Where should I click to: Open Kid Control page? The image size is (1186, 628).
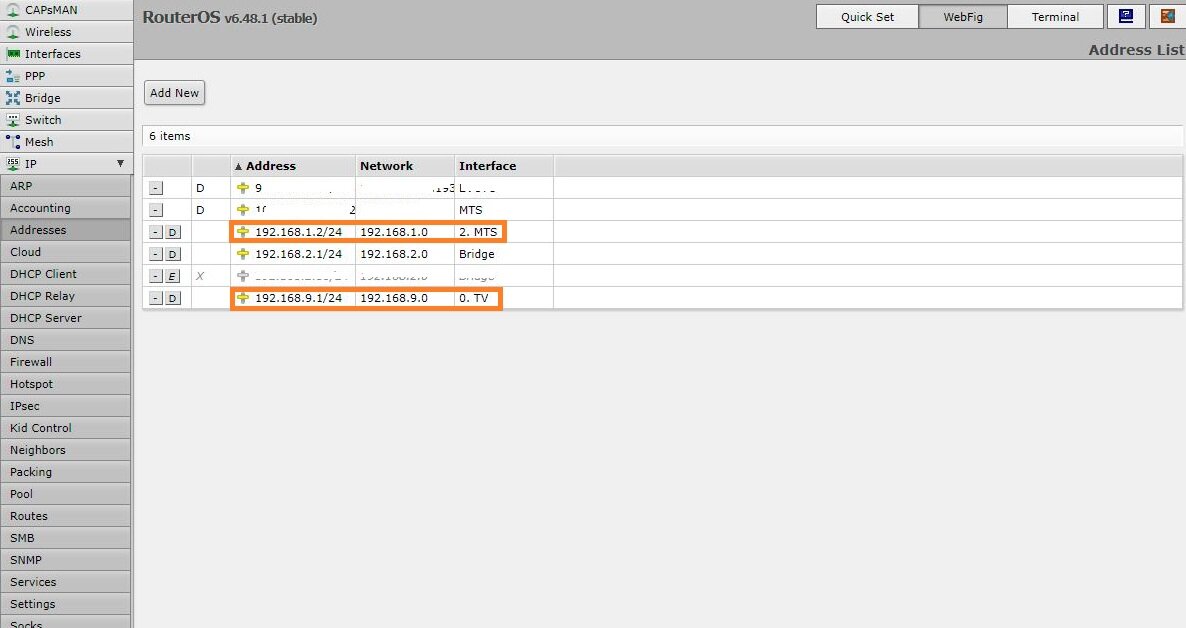pyautogui.click(x=66, y=427)
